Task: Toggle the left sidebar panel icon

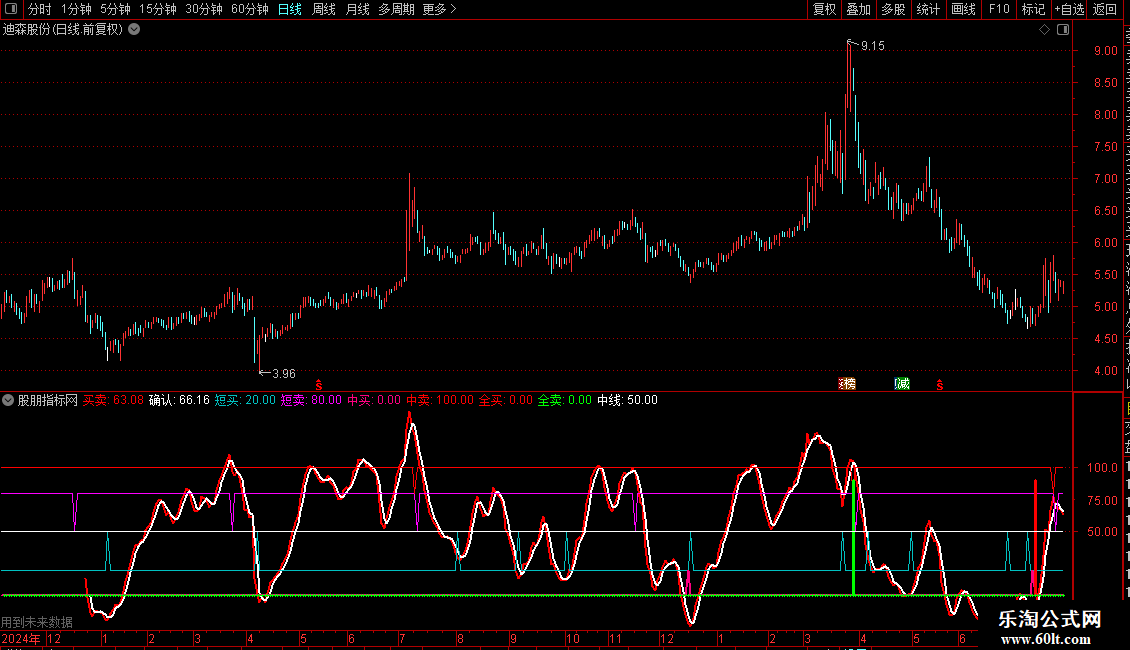Action: (11, 9)
